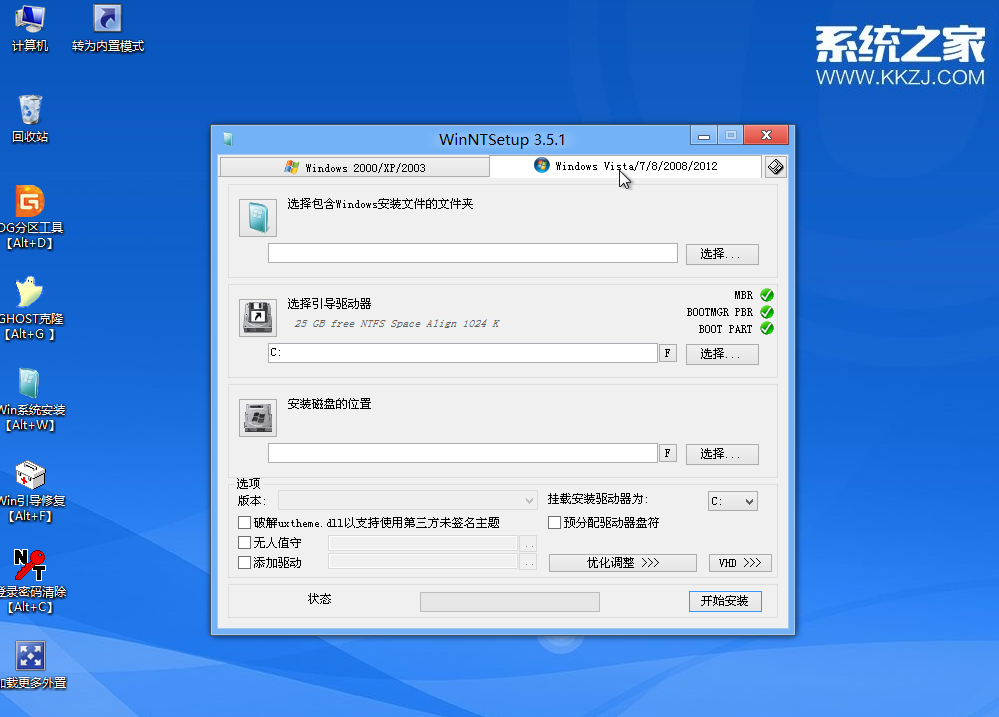This screenshot has height=717, width=999.
Task: Open the 回收站 recycle bin icon
Action: coord(30,110)
